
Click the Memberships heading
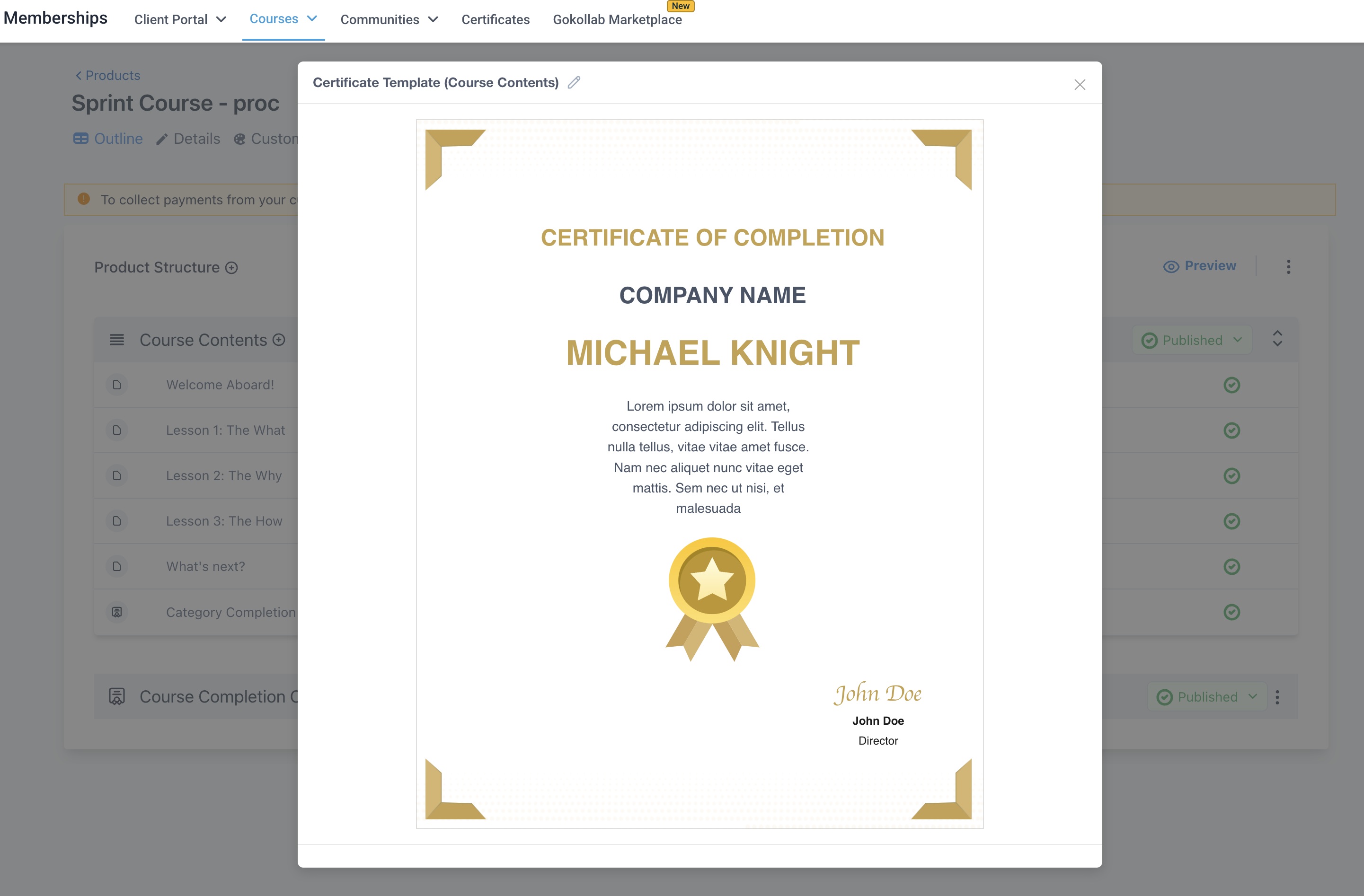pos(55,18)
